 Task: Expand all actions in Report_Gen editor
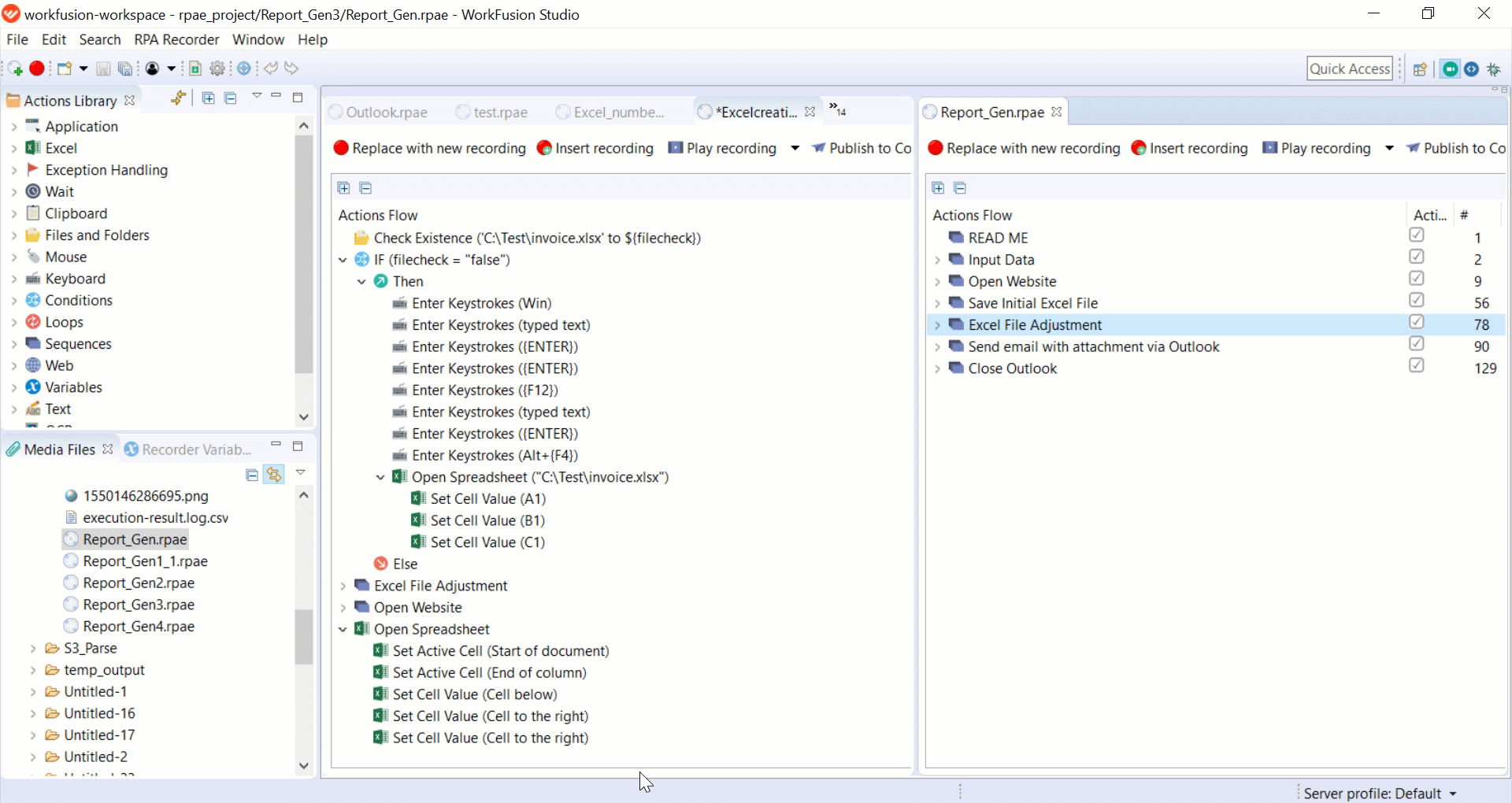pos(938,187)
